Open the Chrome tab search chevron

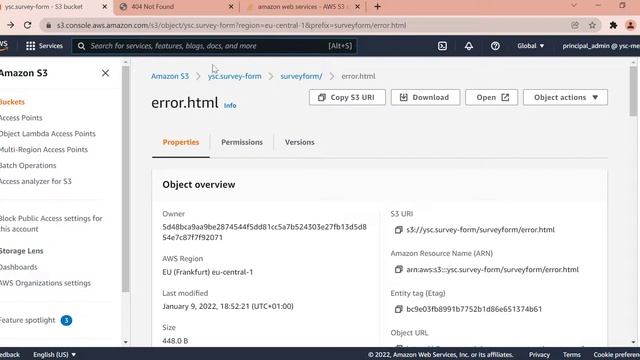(x=574, y=6)
